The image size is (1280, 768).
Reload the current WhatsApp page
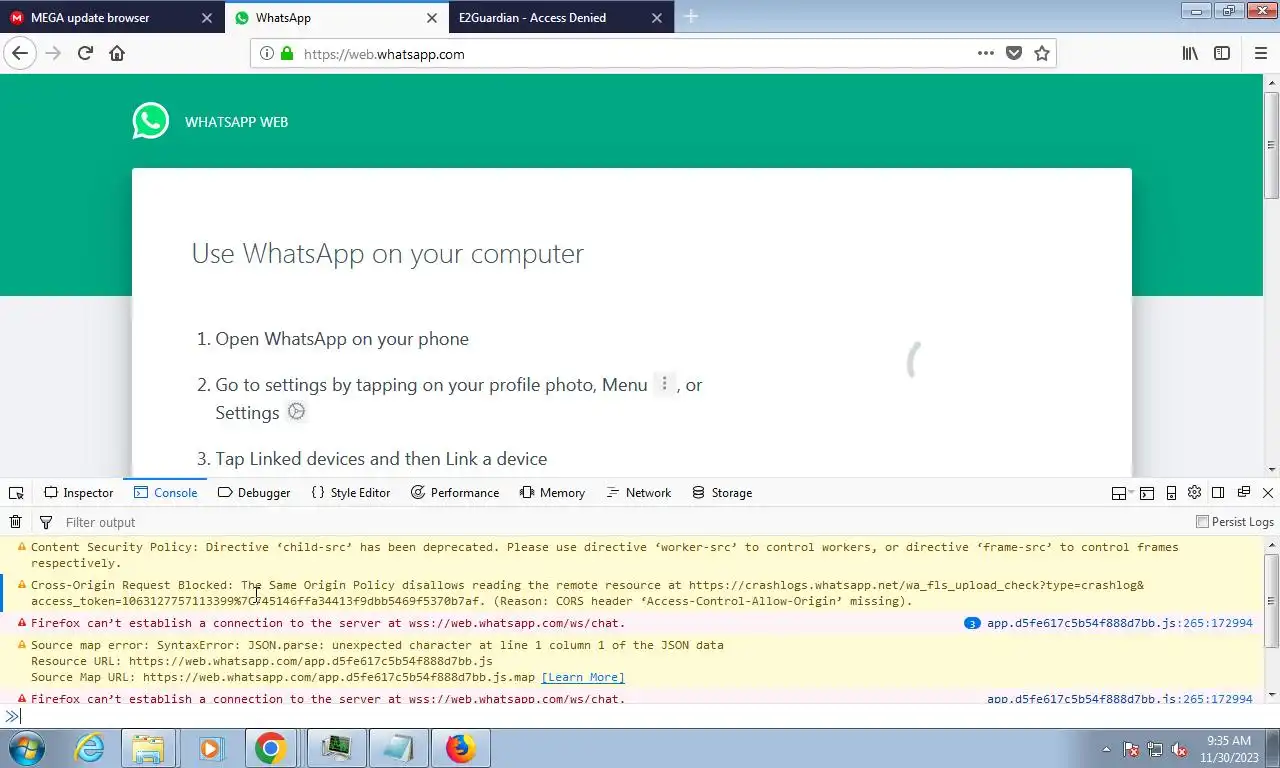pos(85,54)
